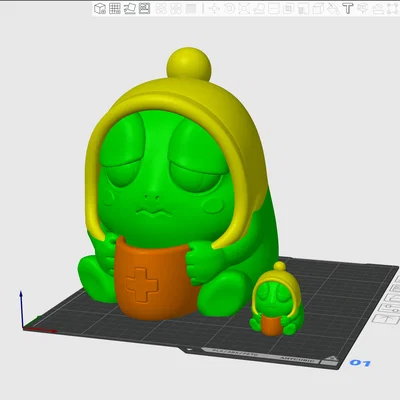Image resolution: width=400 pixels, height=400 pixels.
Task: Open the Mesh boolean tool
Action: click(288, 9)
